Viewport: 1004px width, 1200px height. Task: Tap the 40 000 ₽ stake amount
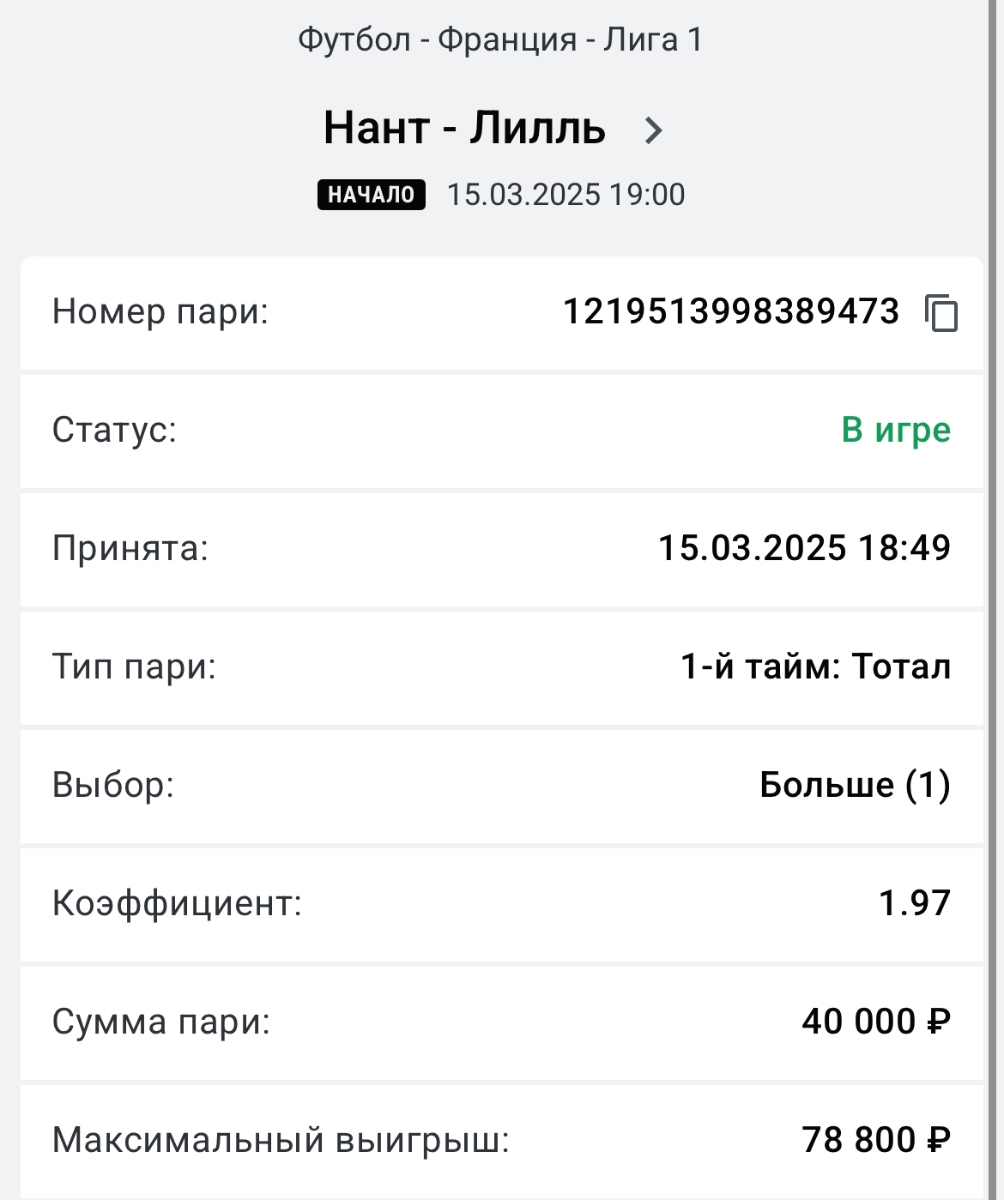[876, 1022]
